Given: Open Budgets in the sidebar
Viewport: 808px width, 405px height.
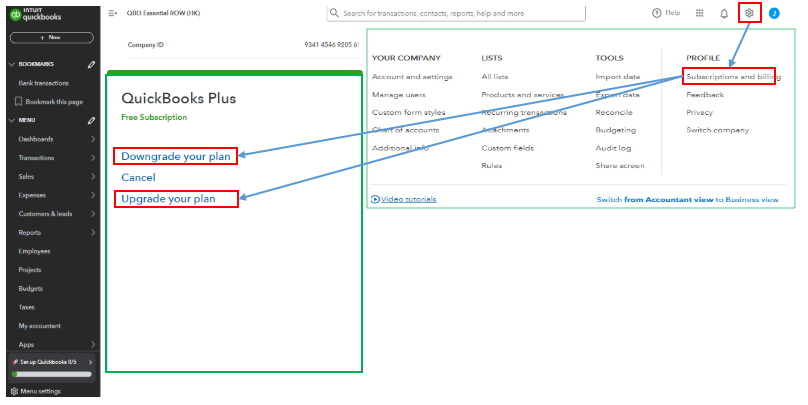Looking at the screenshot, I should point(30,289).
